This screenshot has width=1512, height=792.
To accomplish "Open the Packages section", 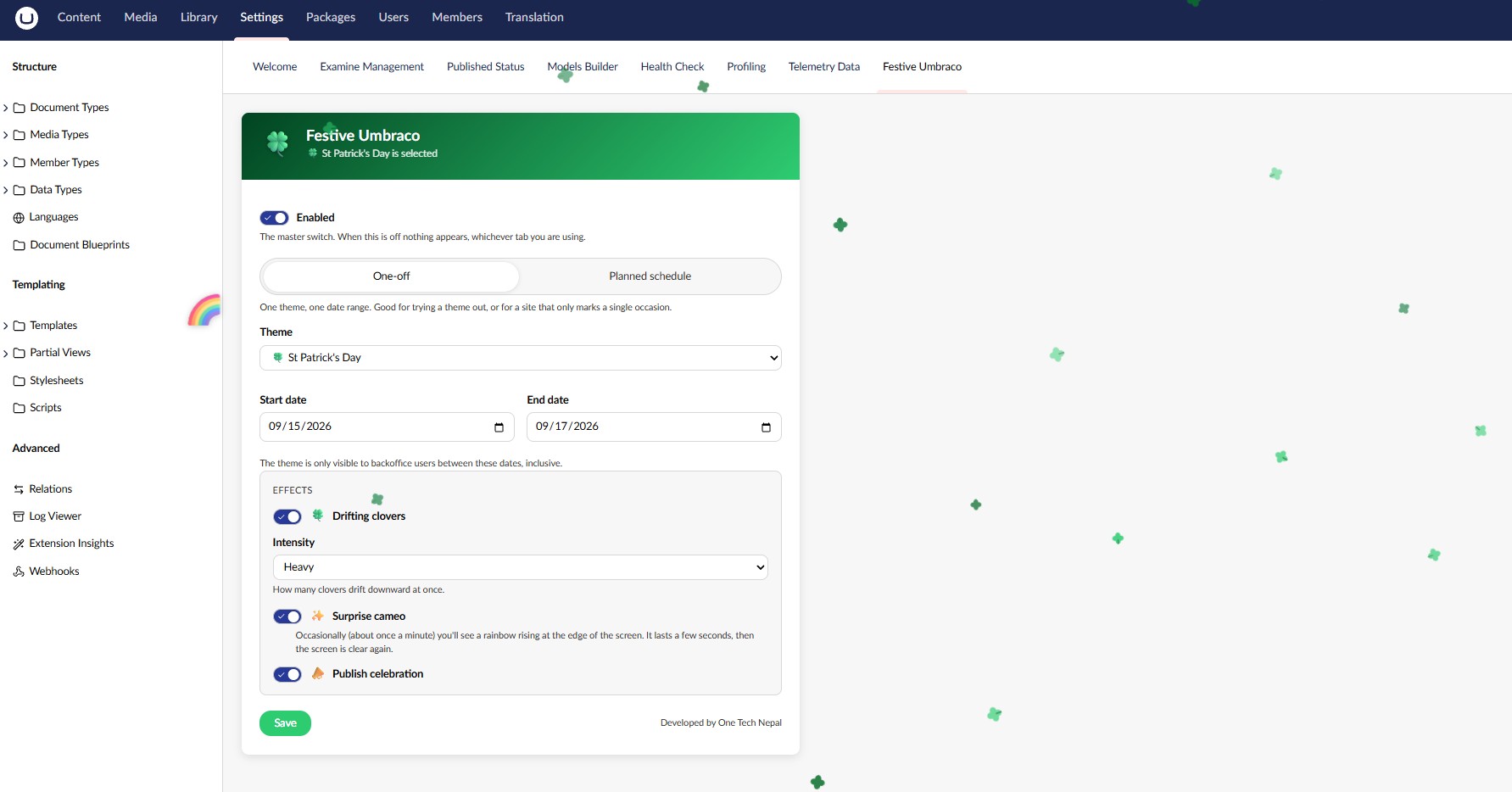I will click(x=331, y=17).
